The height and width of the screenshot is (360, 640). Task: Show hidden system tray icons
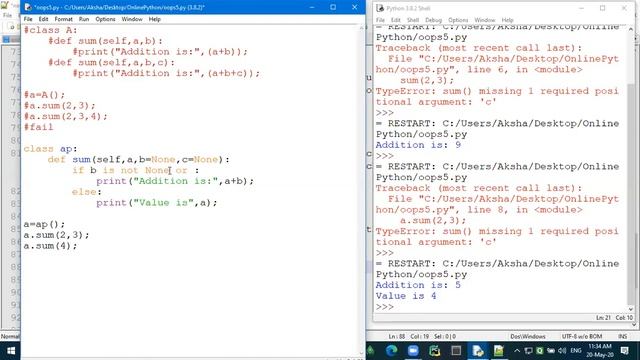(517, 351)
